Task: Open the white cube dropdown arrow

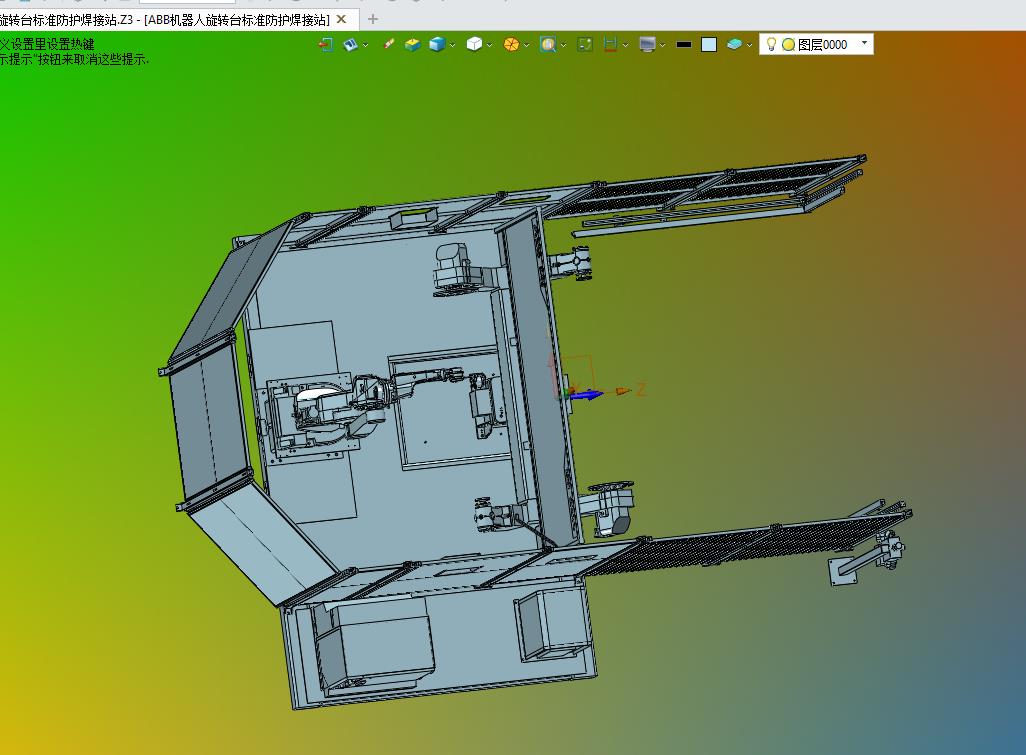Action: [489, 45]
